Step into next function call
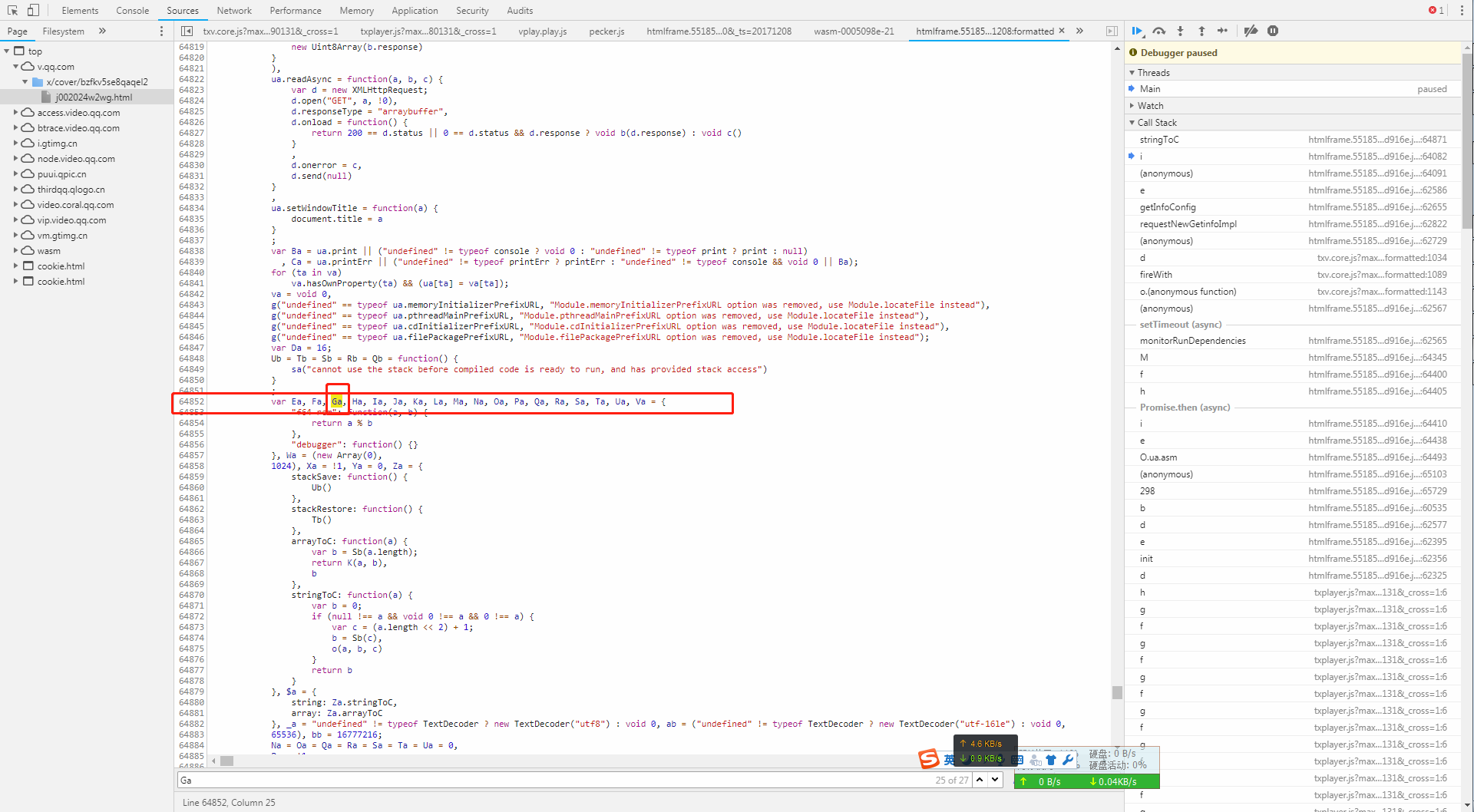 (1181, 31)
